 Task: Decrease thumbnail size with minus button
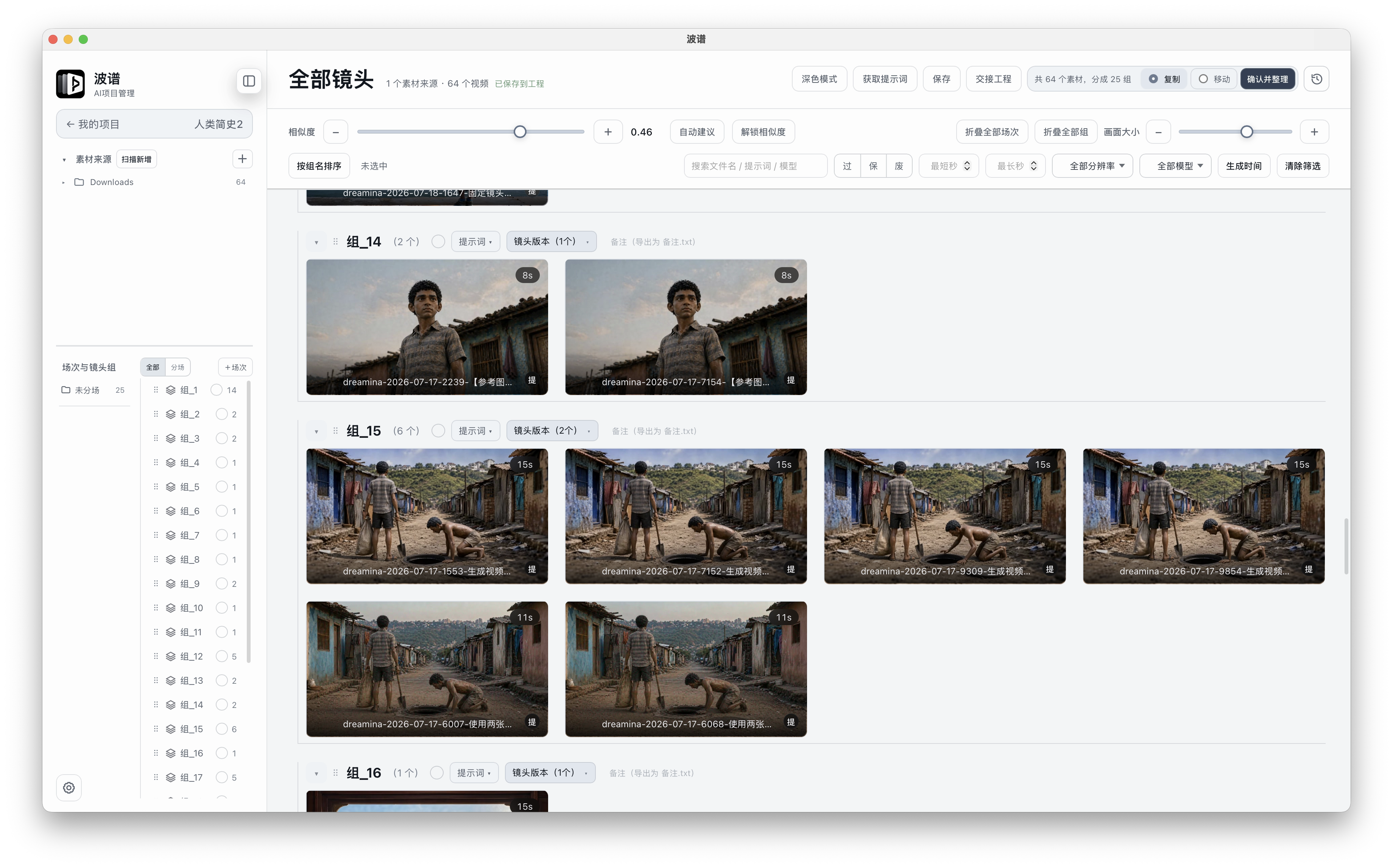(1159, 132)
